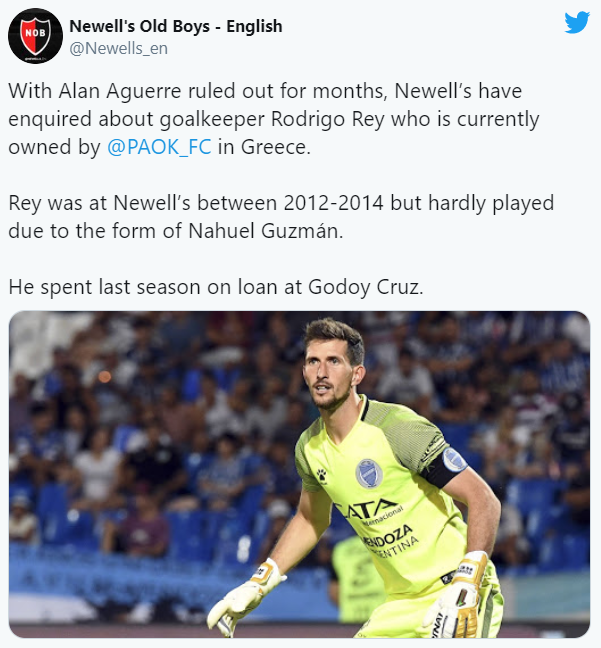The image size is (601, 648).
Task: Click the captain armband badge in the photo
Action: [454, 460]
